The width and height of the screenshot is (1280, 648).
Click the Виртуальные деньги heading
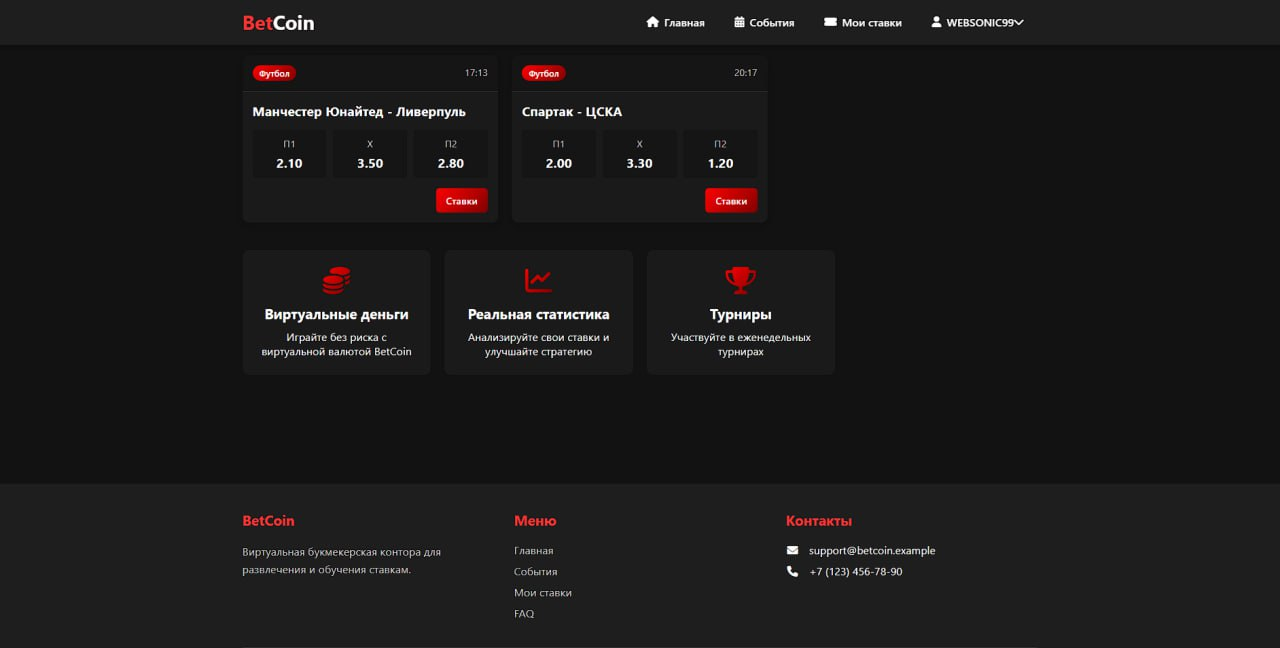click(336, 314)
